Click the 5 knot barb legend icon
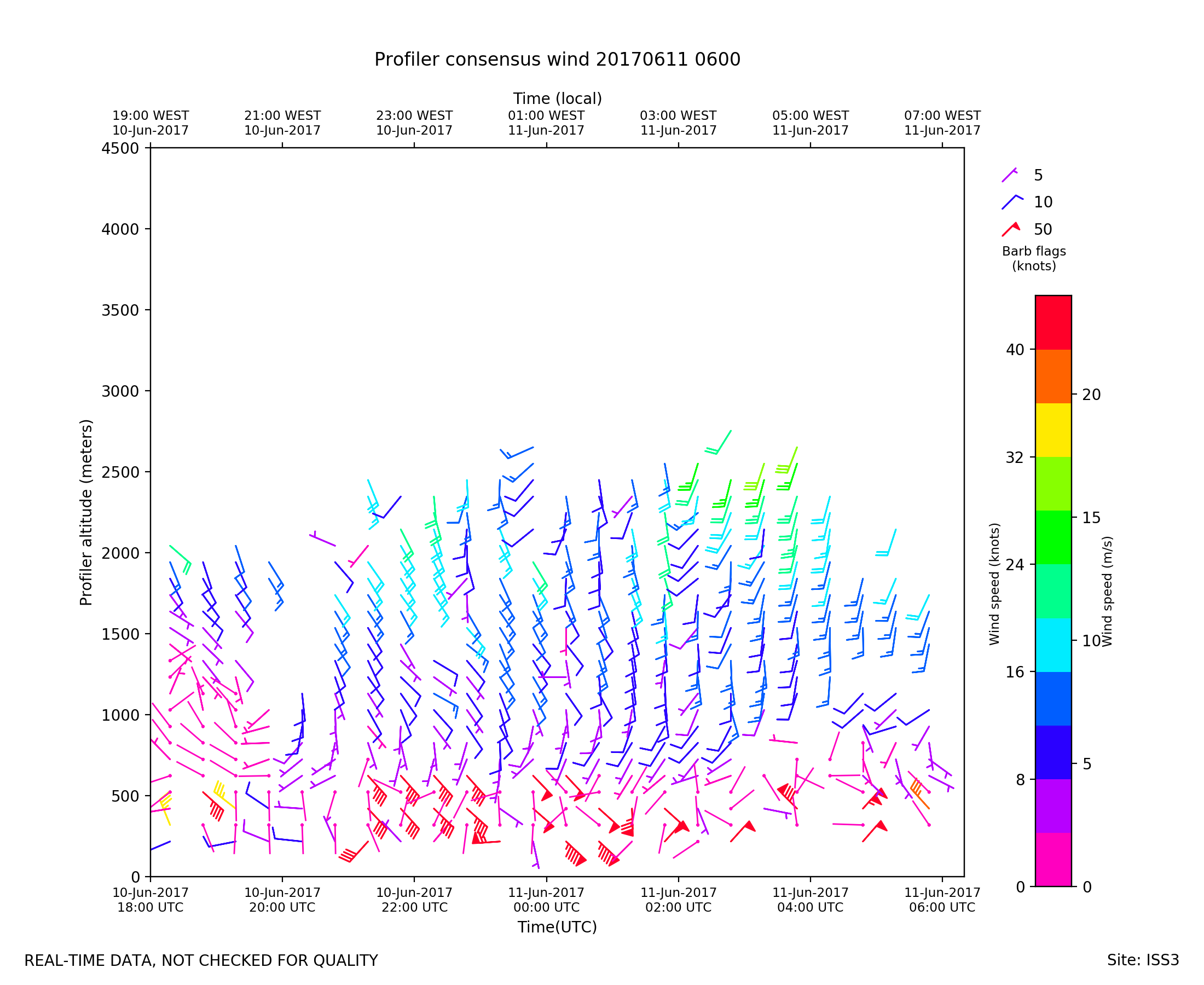 pos(1010,175)
